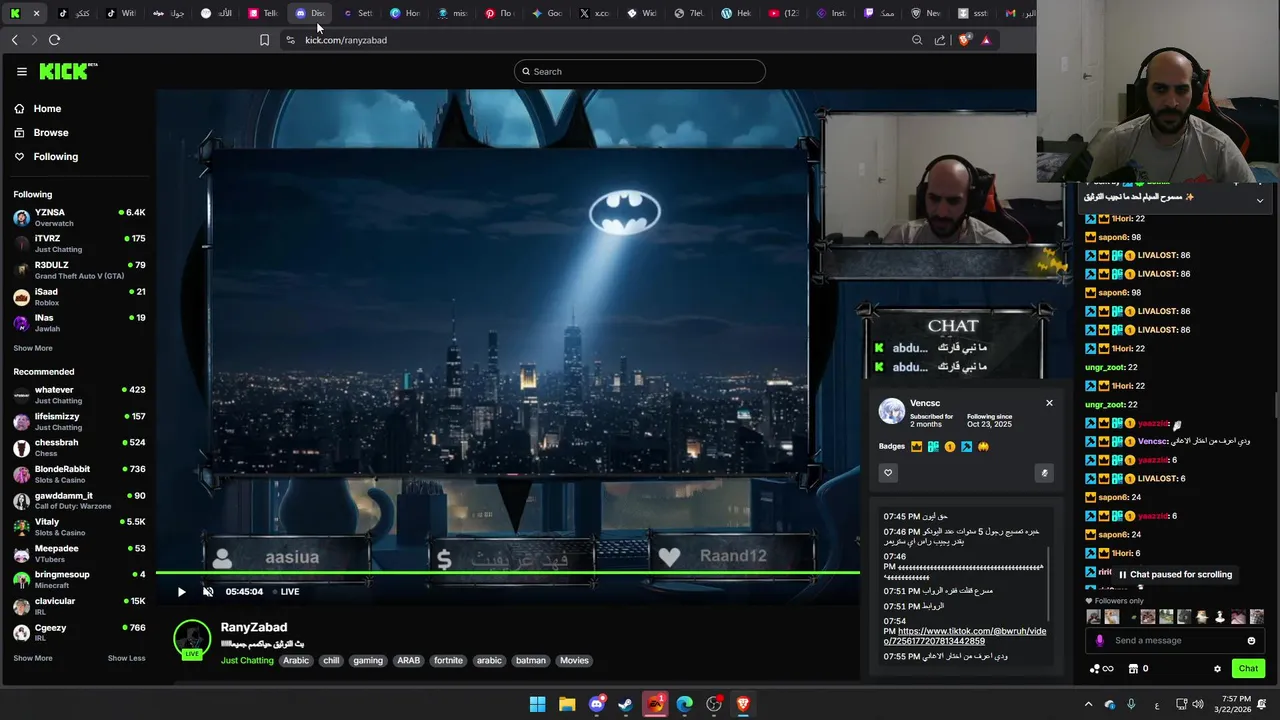Viewport: 1280px width, 720px height.
Task: Open recommended channel gawddamm_it
Action: coord(79,500)
